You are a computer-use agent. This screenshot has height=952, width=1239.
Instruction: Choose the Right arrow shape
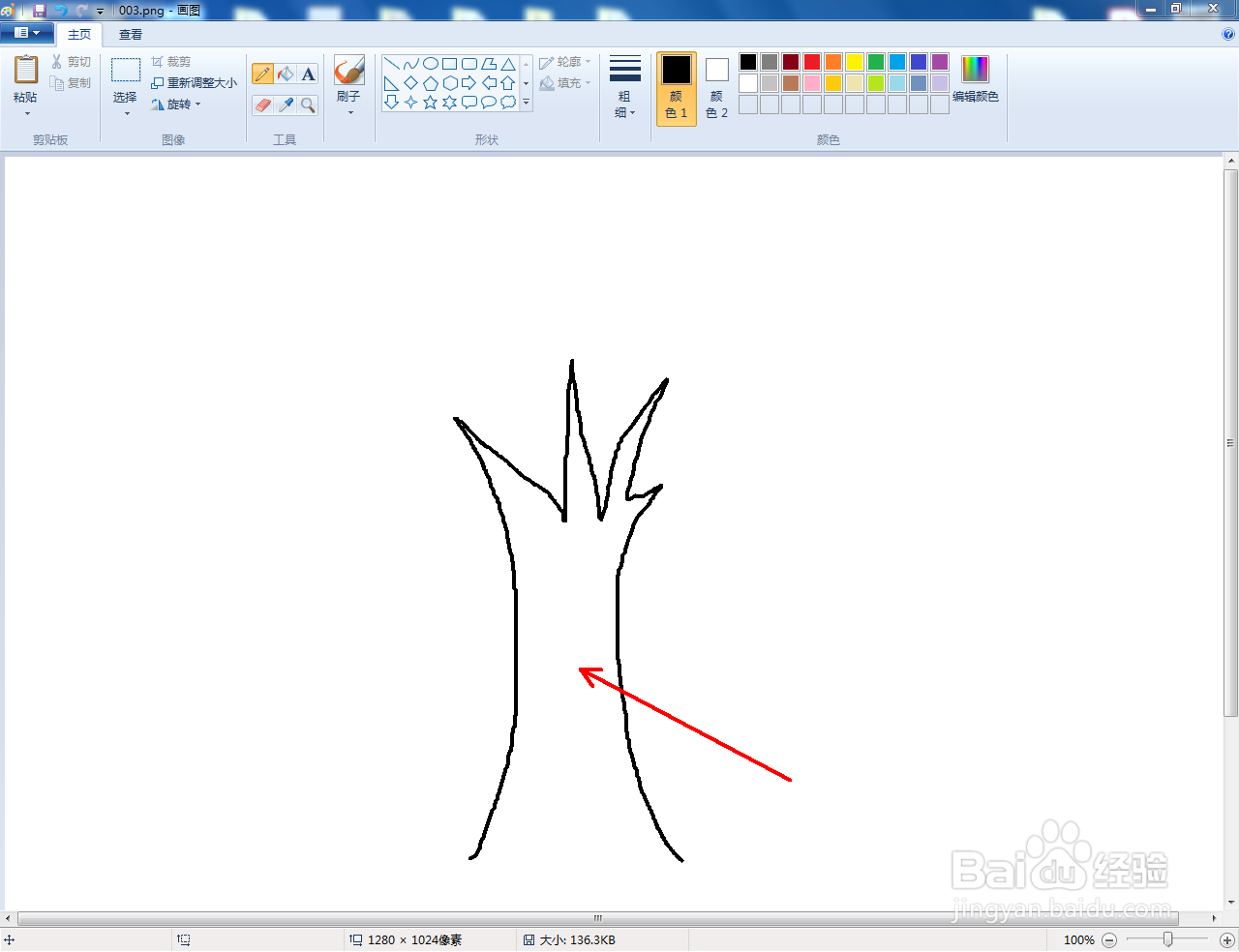469,83
